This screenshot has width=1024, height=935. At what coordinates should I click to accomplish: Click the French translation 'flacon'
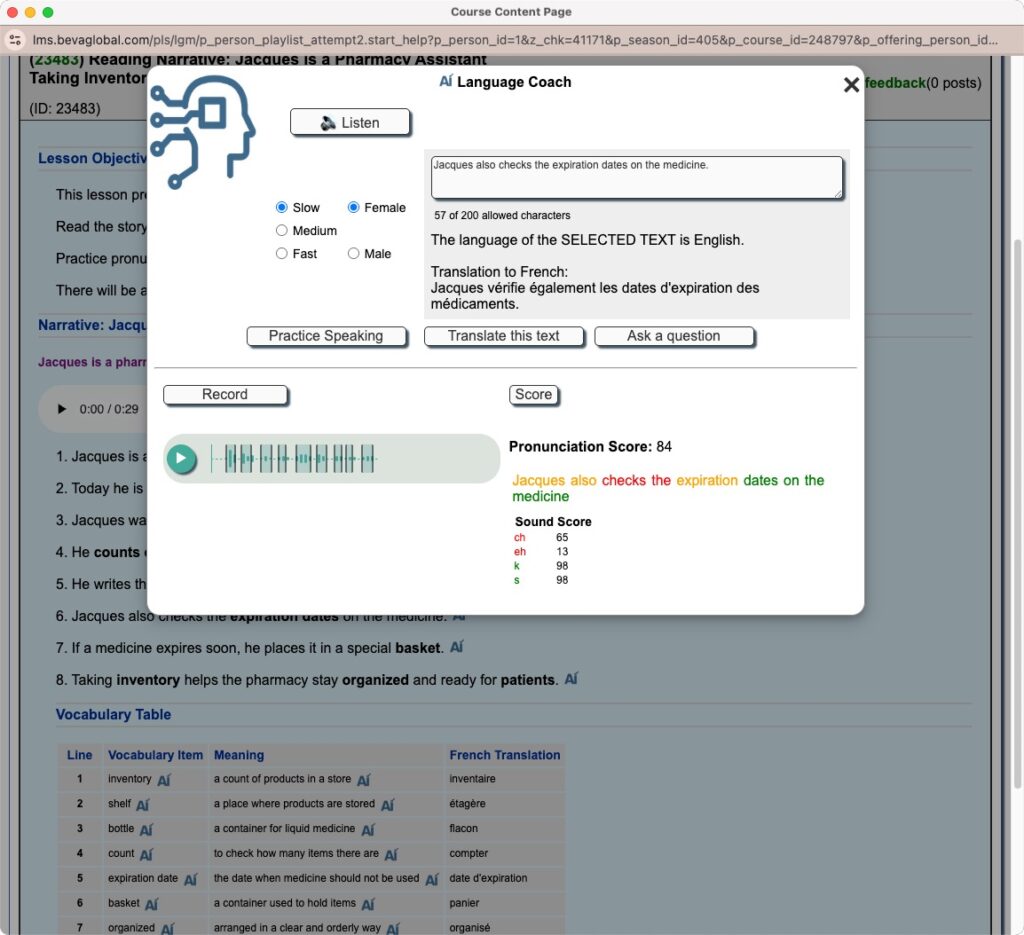click(464, 828)
